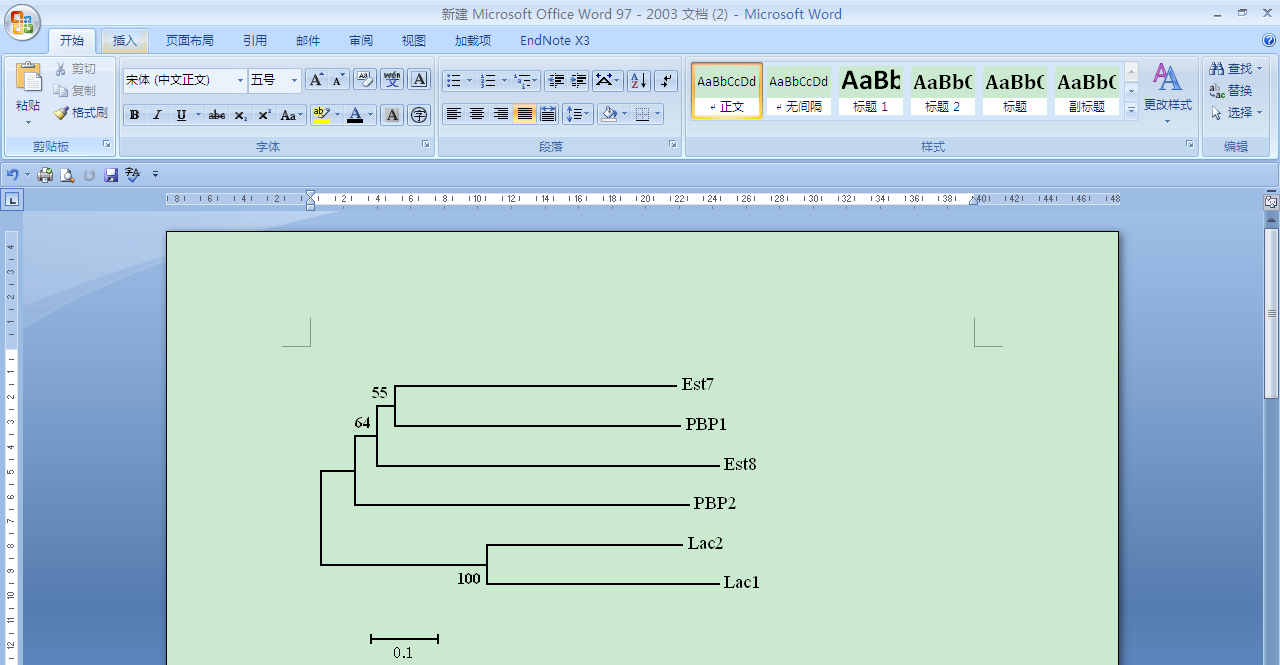This screenshot has height=665, width=1280.
Task: Apply subscript formatting
Action: [x=241, y=116]
